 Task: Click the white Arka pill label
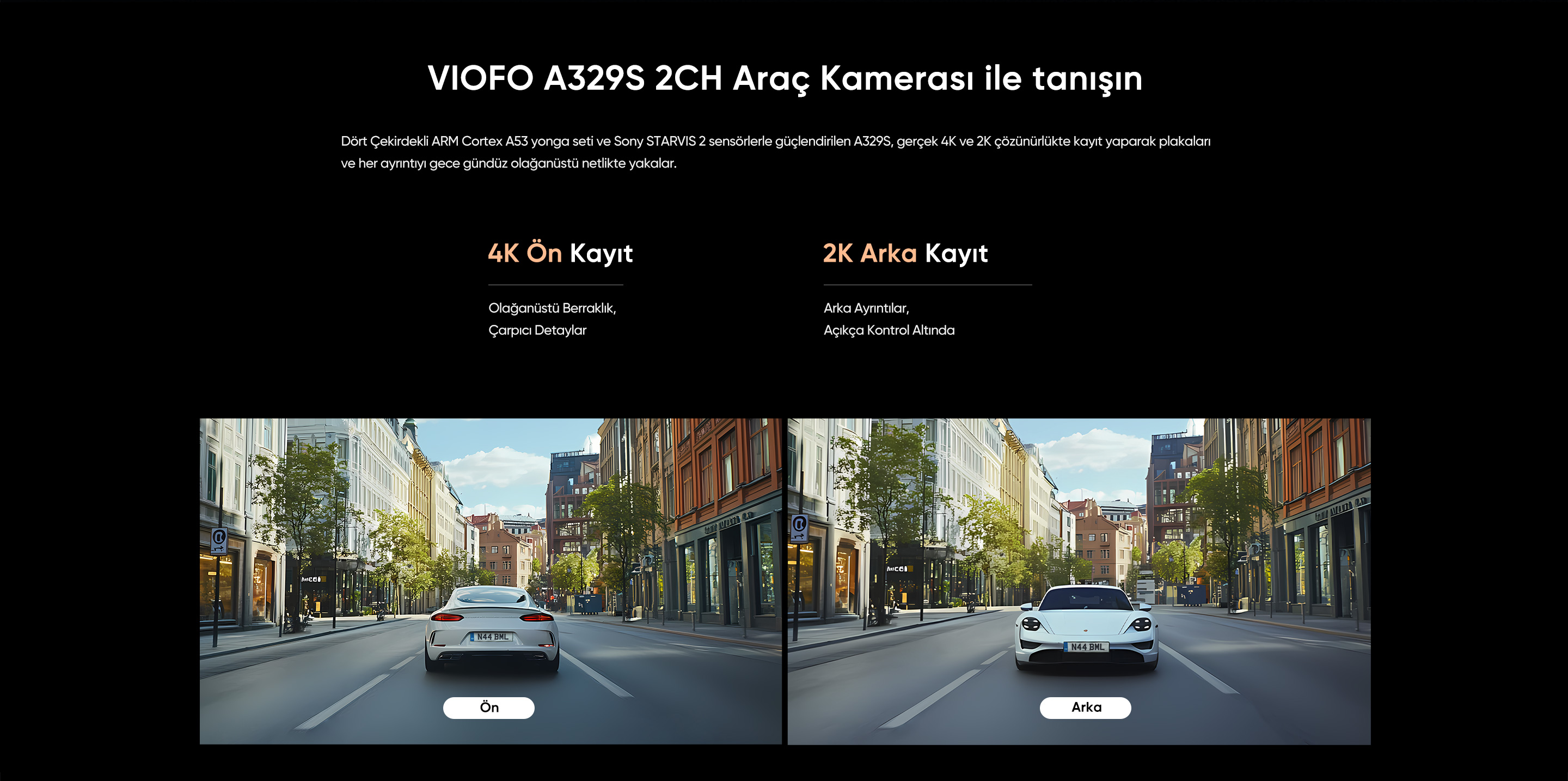1085,708
